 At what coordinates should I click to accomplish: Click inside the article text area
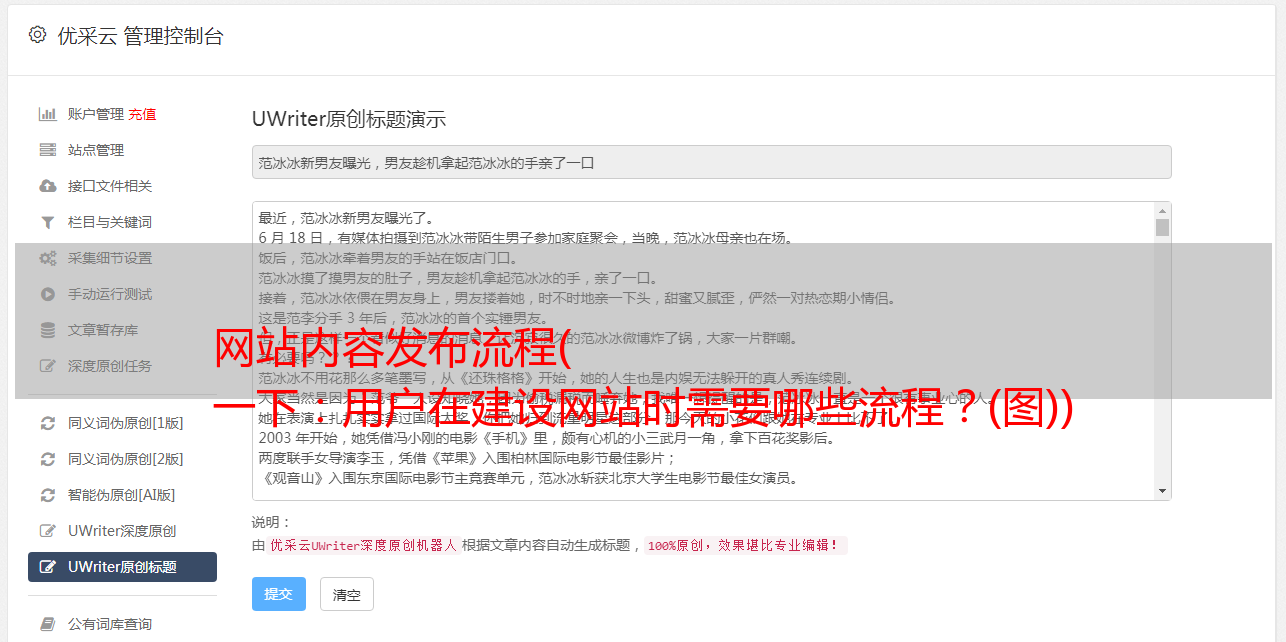703,351
